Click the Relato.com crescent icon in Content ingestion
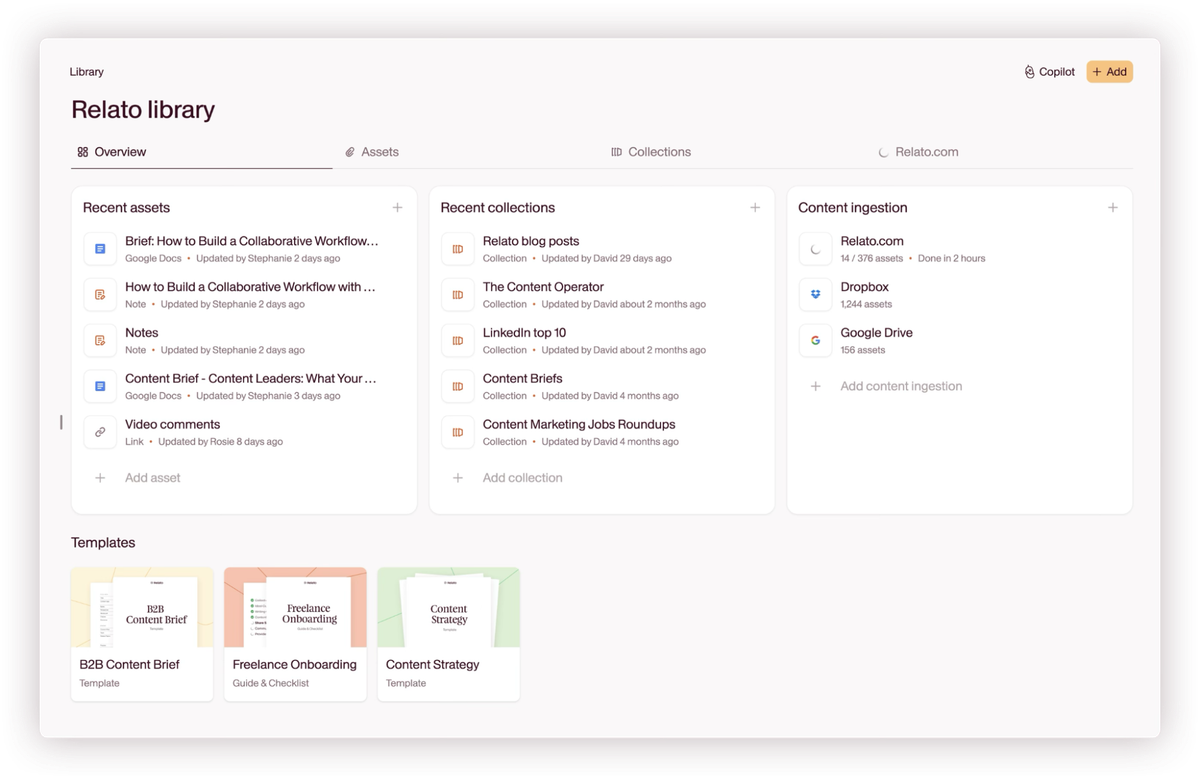 pyautogui.click(x=815, y=248)
